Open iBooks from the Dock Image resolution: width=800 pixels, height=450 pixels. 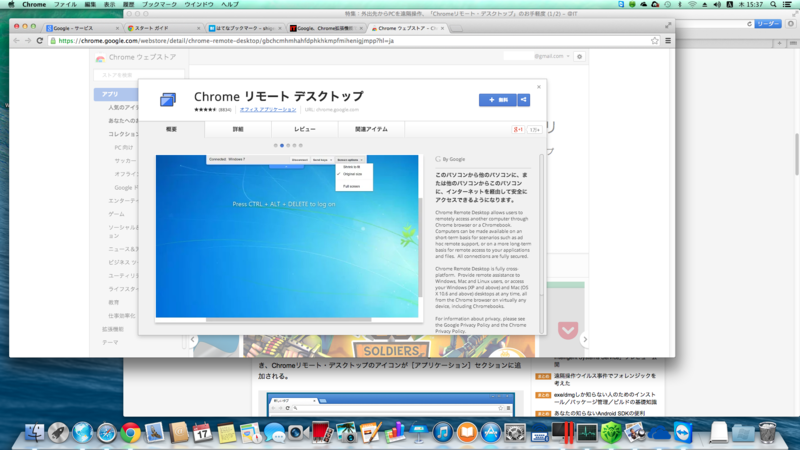coord(467,433)
